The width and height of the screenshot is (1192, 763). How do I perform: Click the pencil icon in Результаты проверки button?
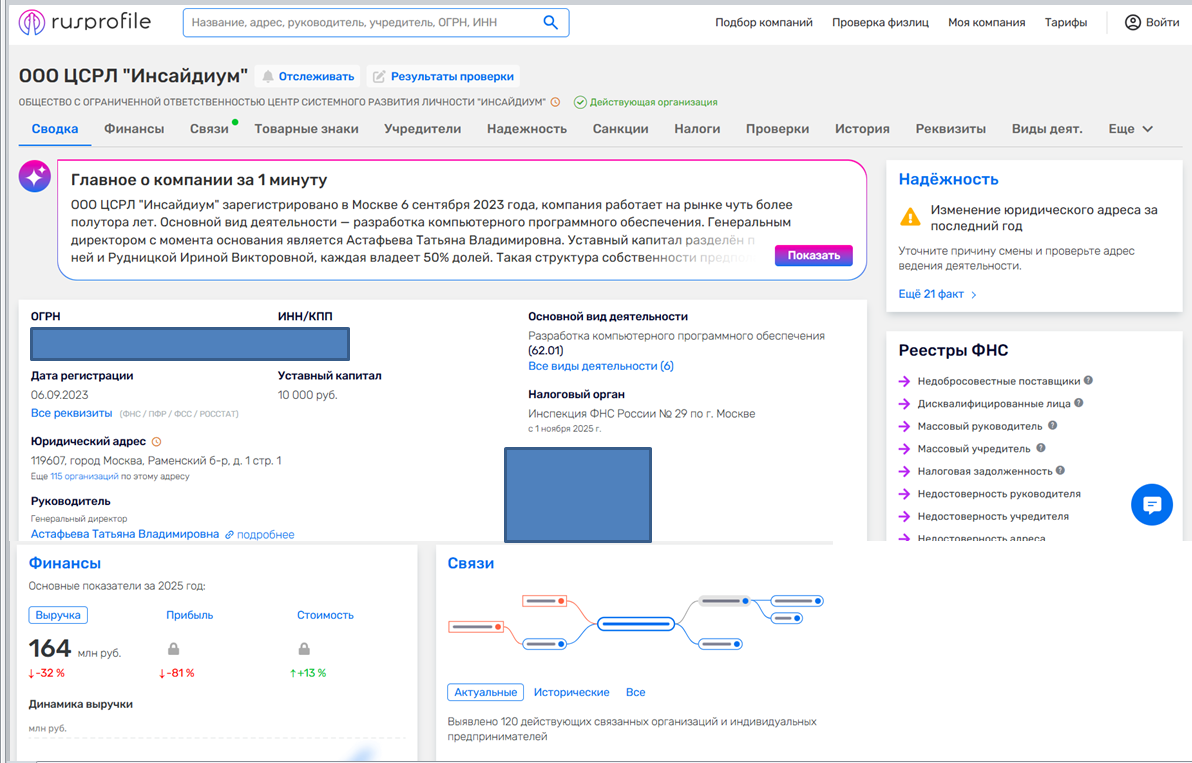coord(379,76)
